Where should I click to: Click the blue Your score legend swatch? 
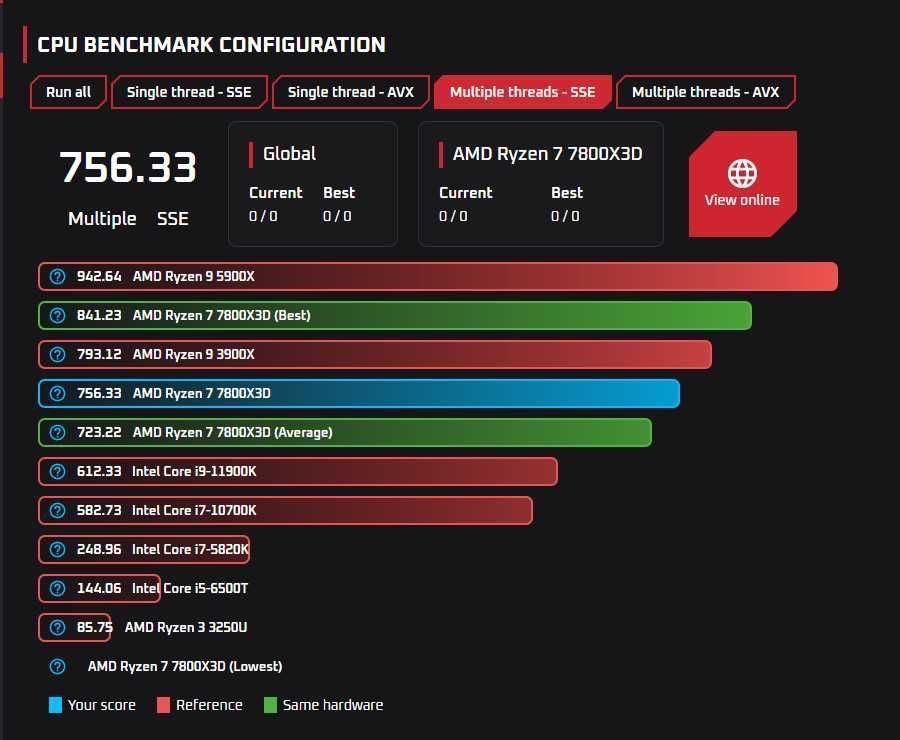click(55, 705)
